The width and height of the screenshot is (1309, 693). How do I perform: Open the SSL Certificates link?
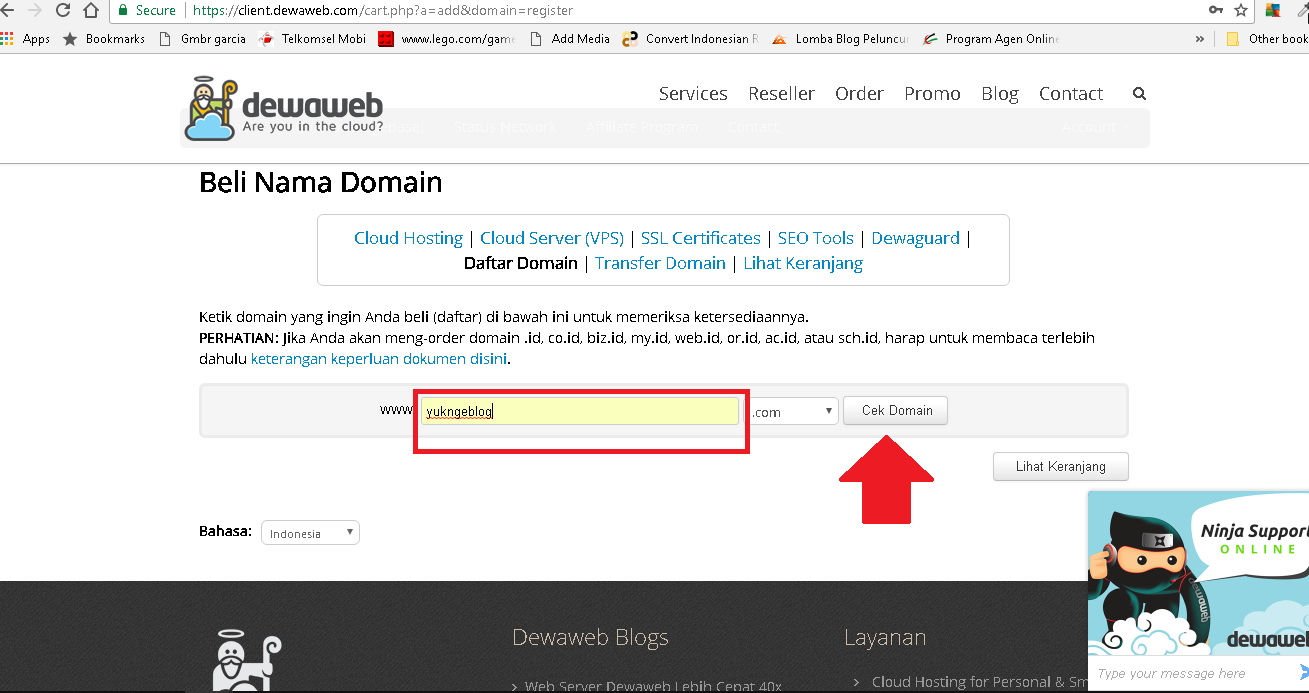pyautogui.click(x=701, y=238)
